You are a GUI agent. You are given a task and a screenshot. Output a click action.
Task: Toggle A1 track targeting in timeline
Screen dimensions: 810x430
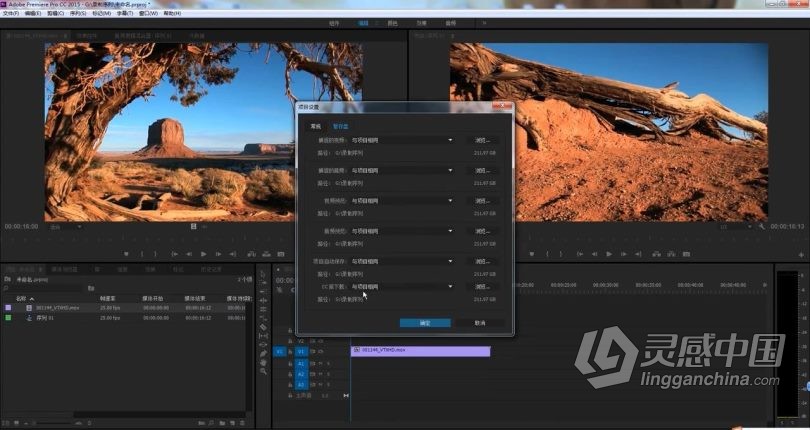point(302,364)
